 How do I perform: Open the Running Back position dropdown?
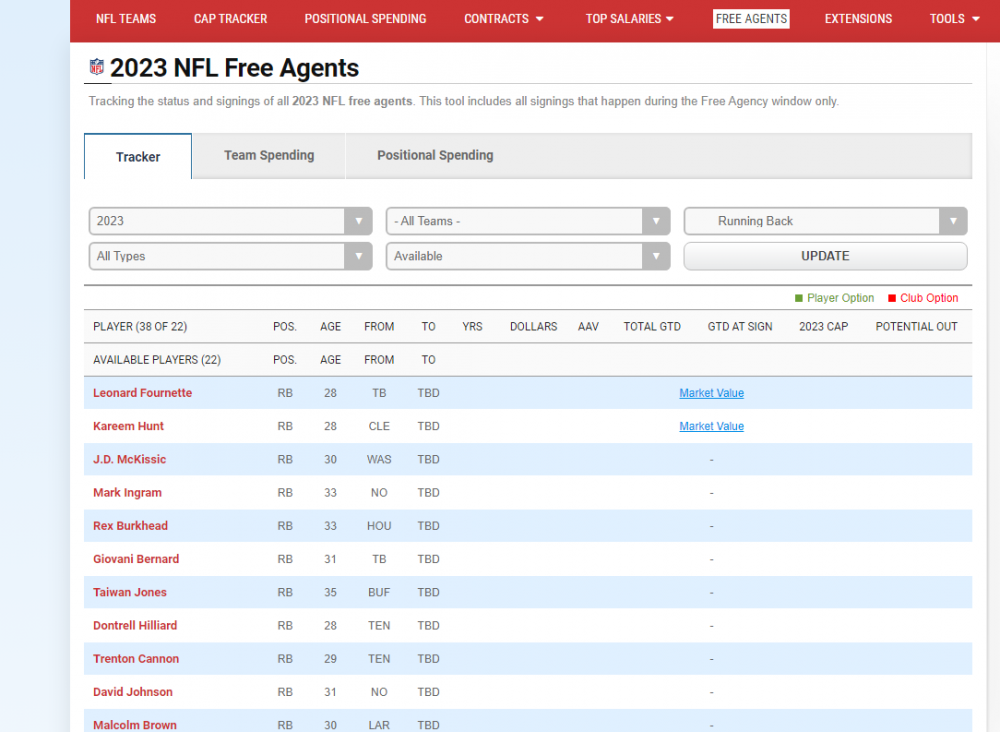coord(825,221)
